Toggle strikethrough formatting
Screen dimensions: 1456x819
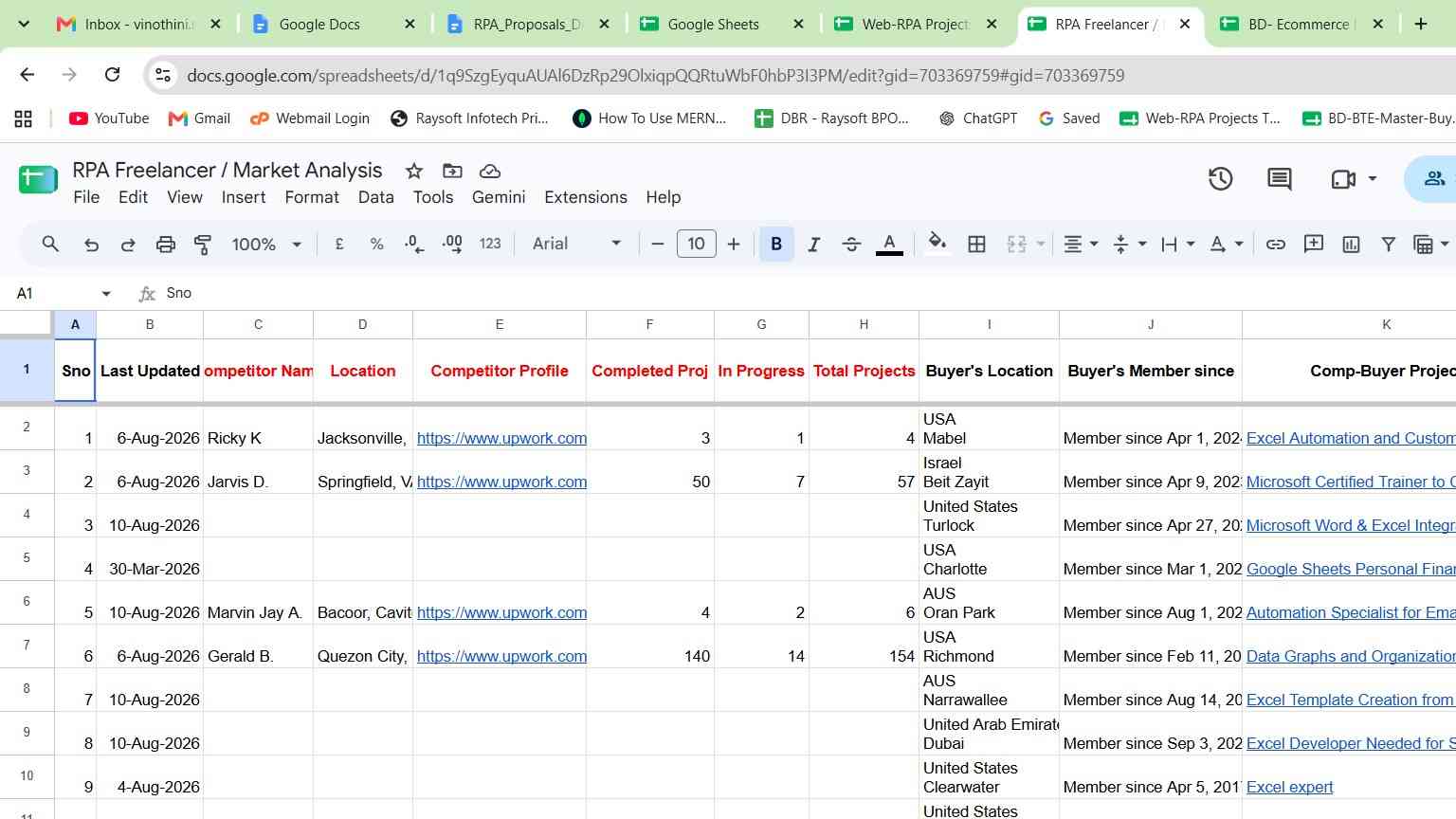pyautogui.click(x=851, y=245)
